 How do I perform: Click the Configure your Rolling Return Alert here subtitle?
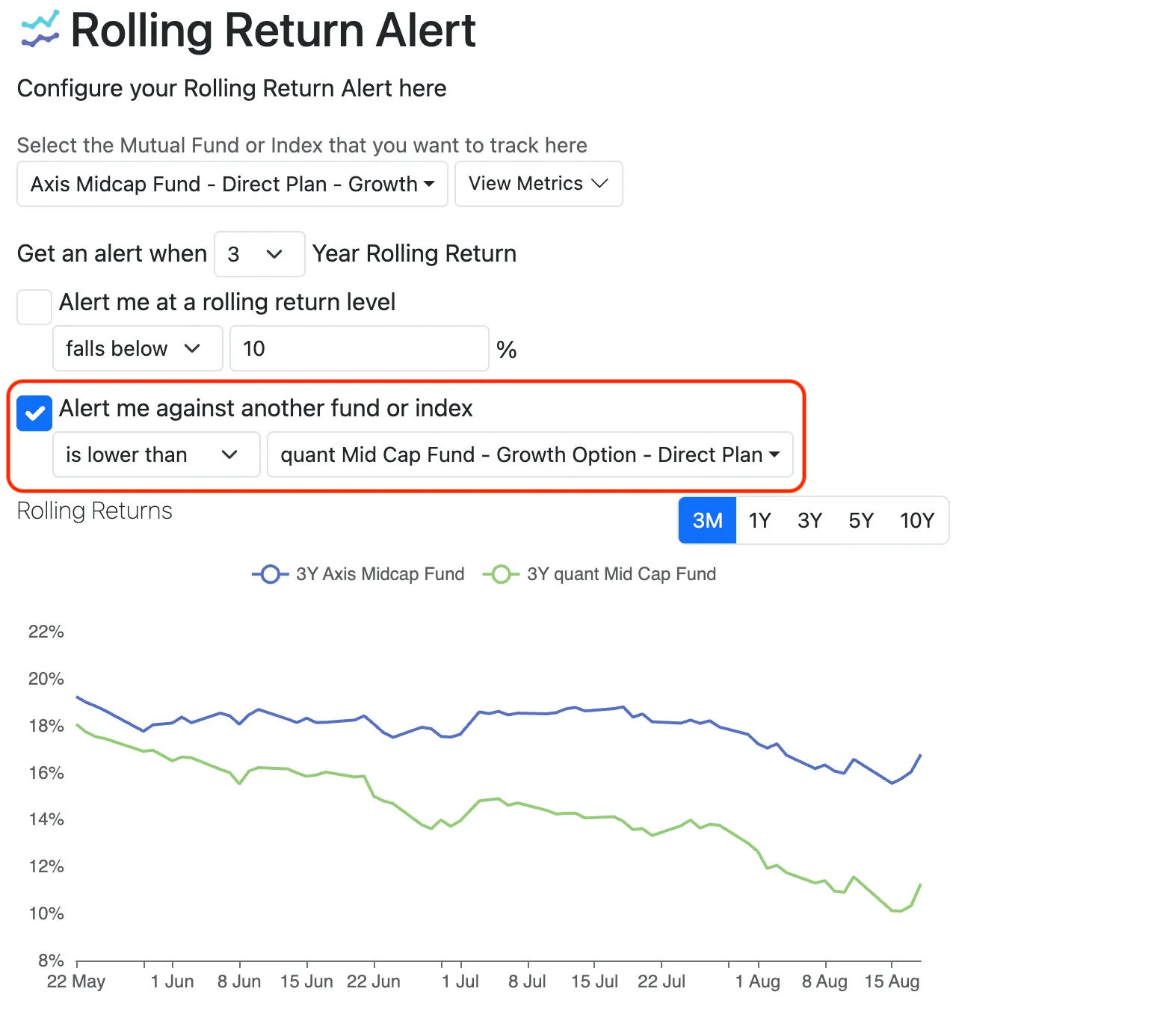click(232, 88)
